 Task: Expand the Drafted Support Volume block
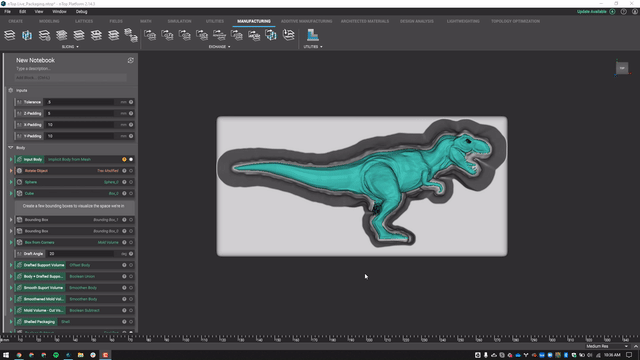click(11, 265)
